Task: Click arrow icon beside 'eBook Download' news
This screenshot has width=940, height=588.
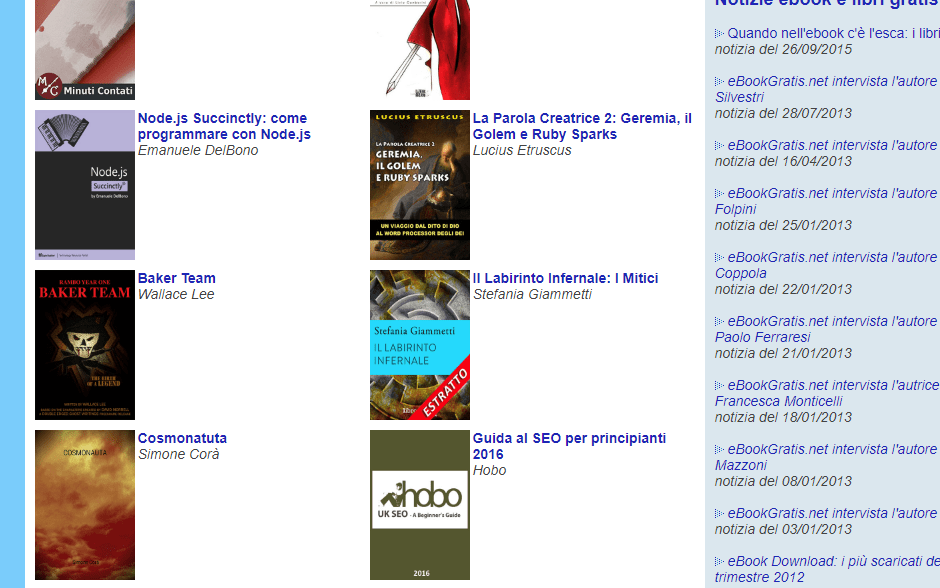Action: coord(719,562)
